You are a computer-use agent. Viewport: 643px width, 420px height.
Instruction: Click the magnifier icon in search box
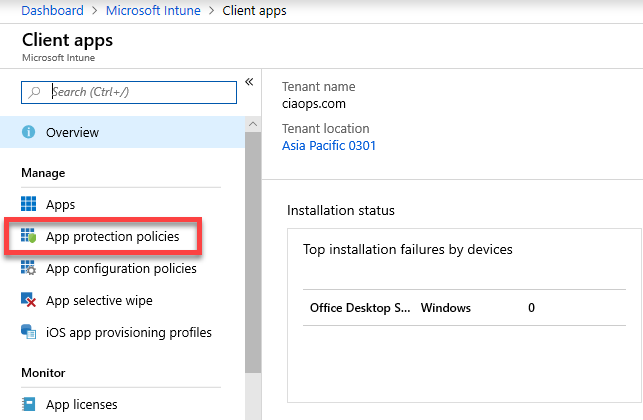tap(36, 92)
